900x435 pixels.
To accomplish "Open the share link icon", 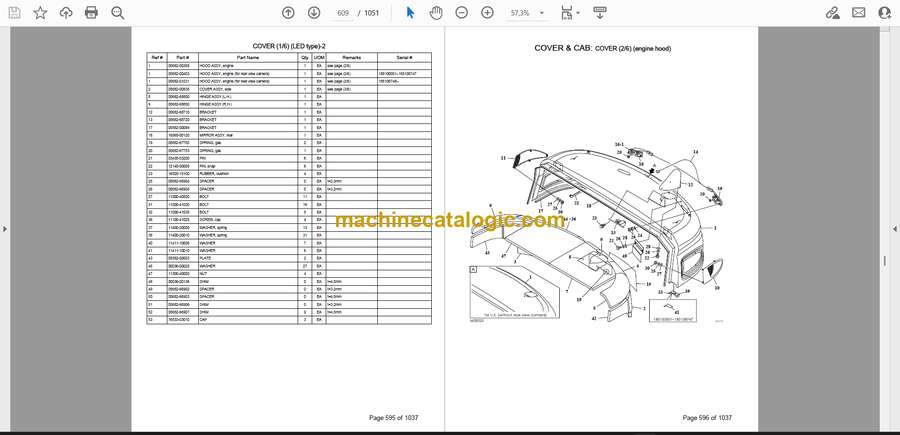I will (833, 13).
